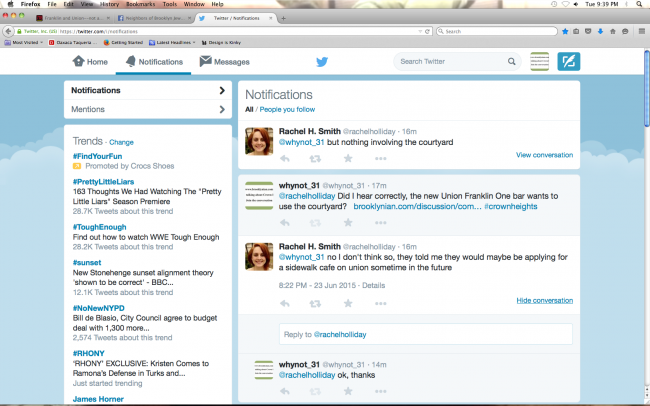Click the Search Twitter magnifier icon

pos(512,61)
